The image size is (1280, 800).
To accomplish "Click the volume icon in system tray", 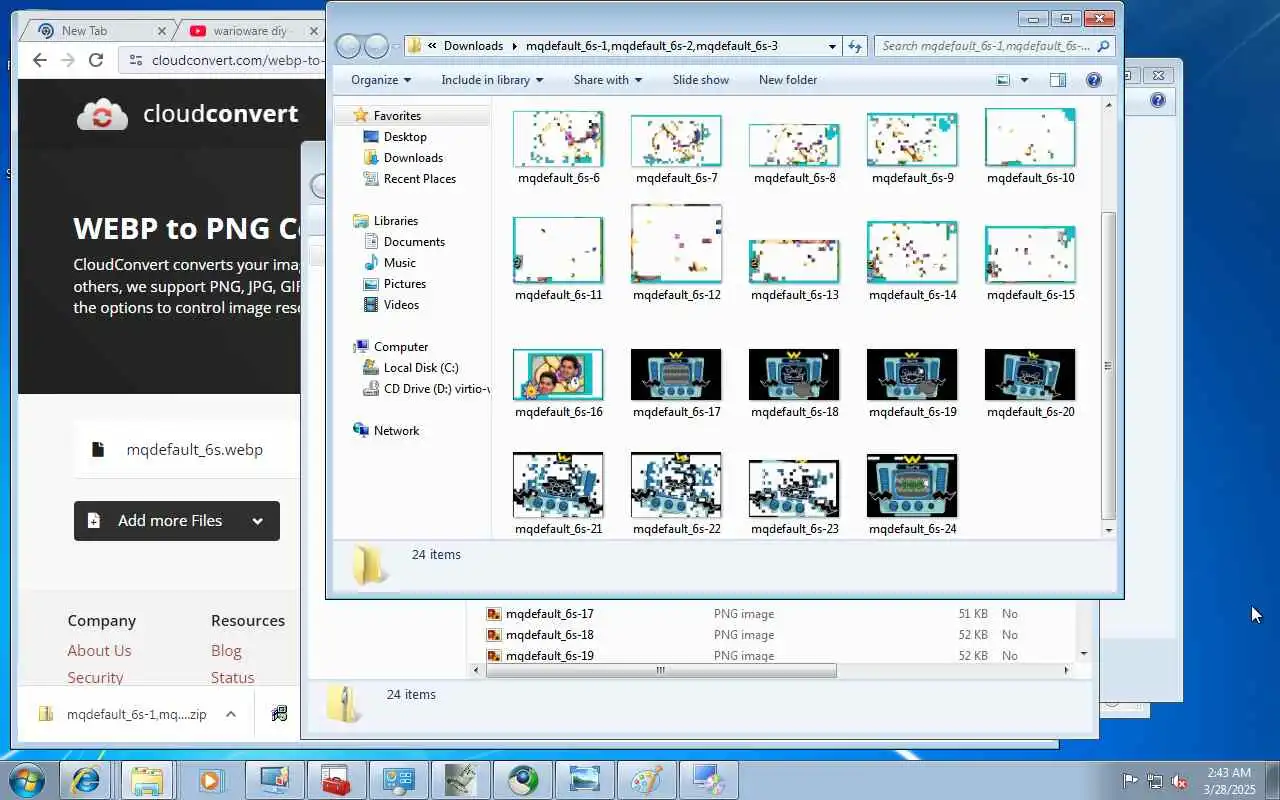I will pos(1180,781).
